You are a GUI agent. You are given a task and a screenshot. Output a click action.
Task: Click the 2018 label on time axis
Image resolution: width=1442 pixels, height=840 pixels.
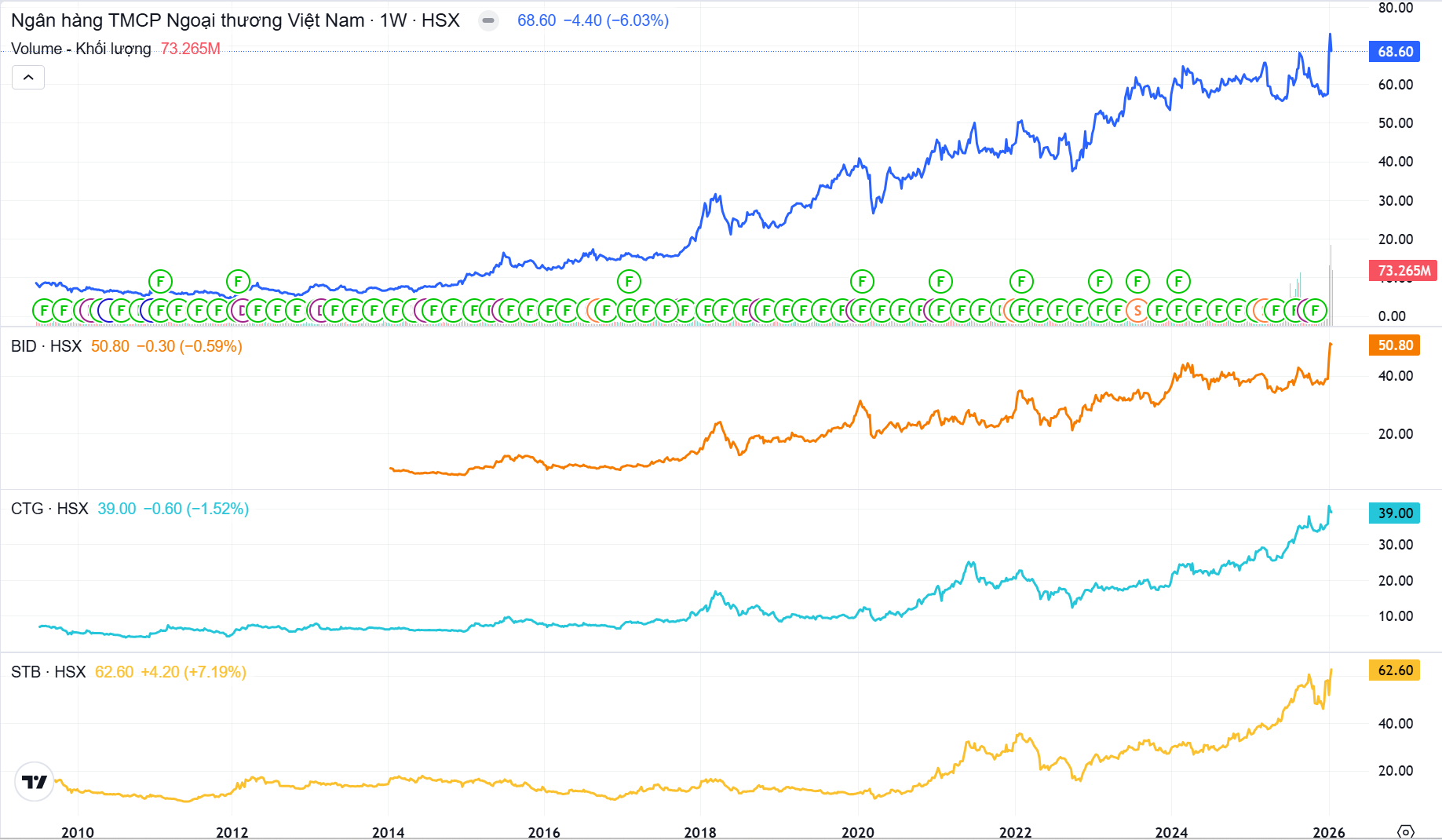pos(700,832)
